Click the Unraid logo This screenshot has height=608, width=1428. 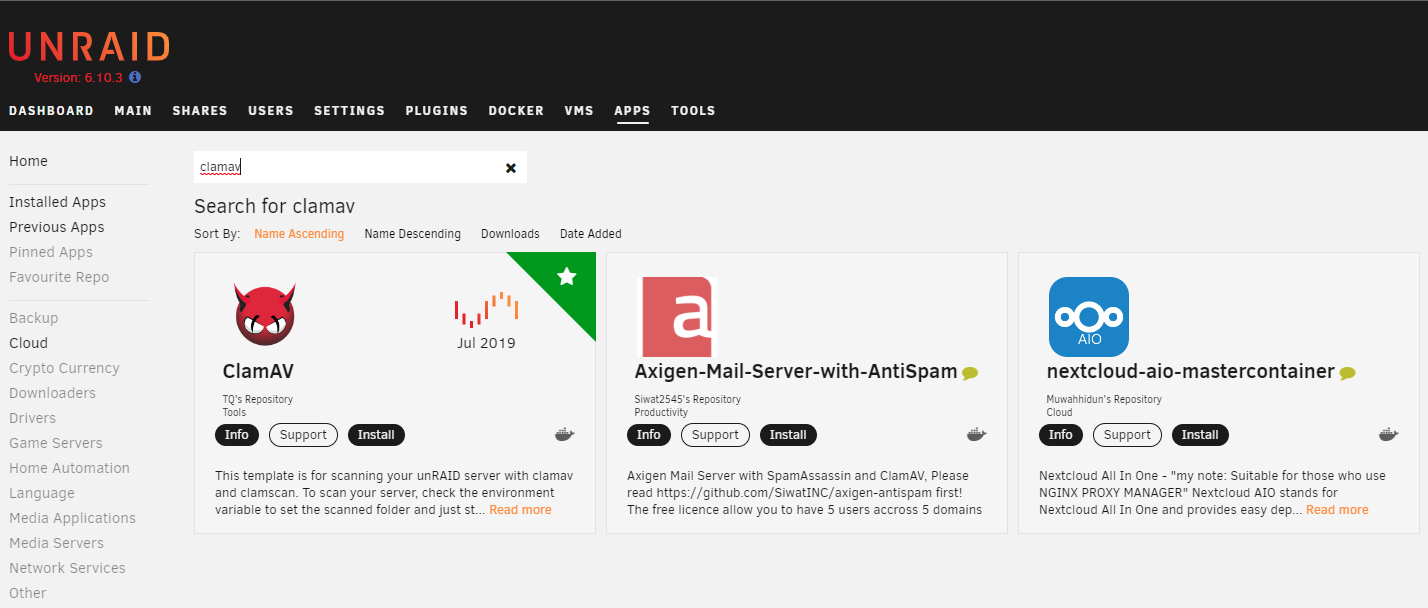click(89, 47)
